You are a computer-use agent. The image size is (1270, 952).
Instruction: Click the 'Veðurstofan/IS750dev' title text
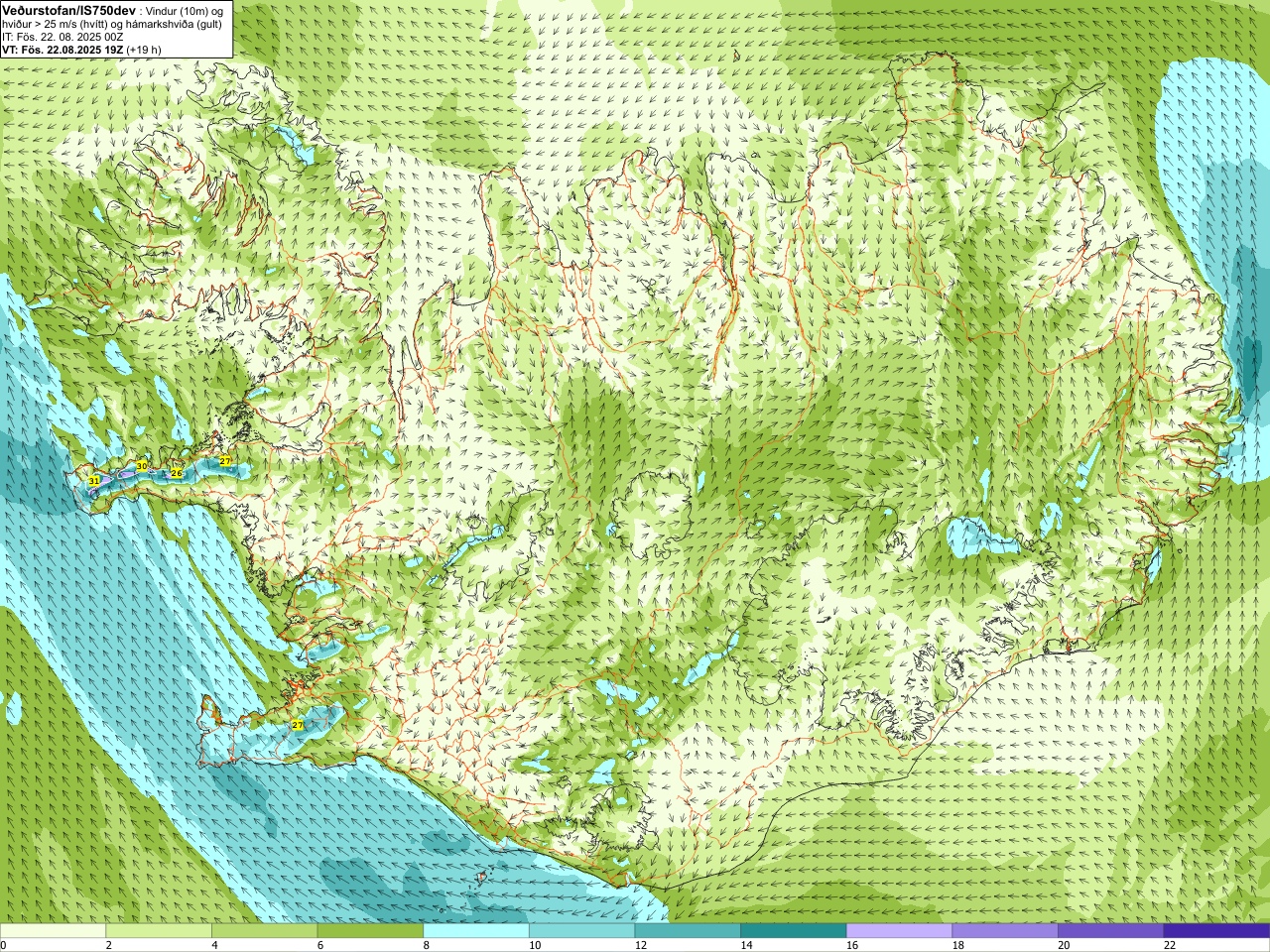[x=68, y=9]
